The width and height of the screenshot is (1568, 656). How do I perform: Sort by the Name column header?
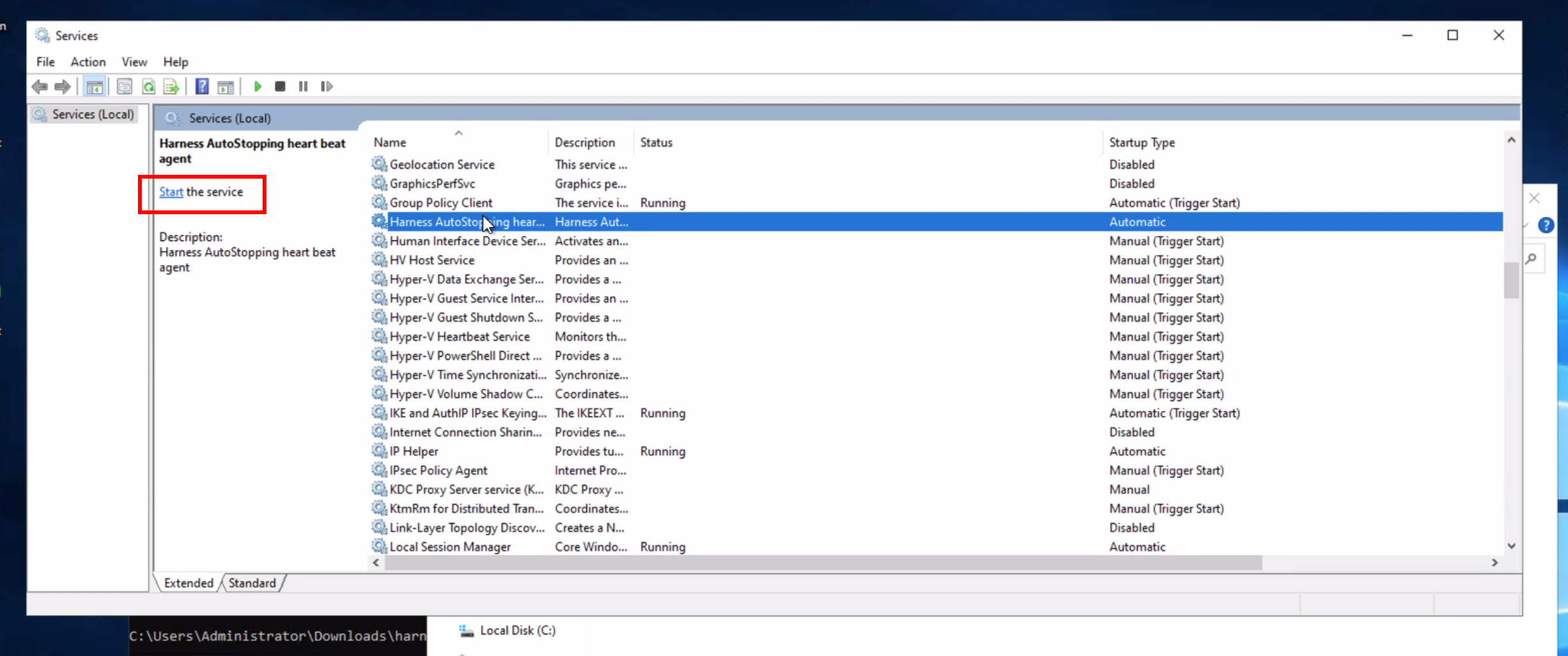(390, 142)
